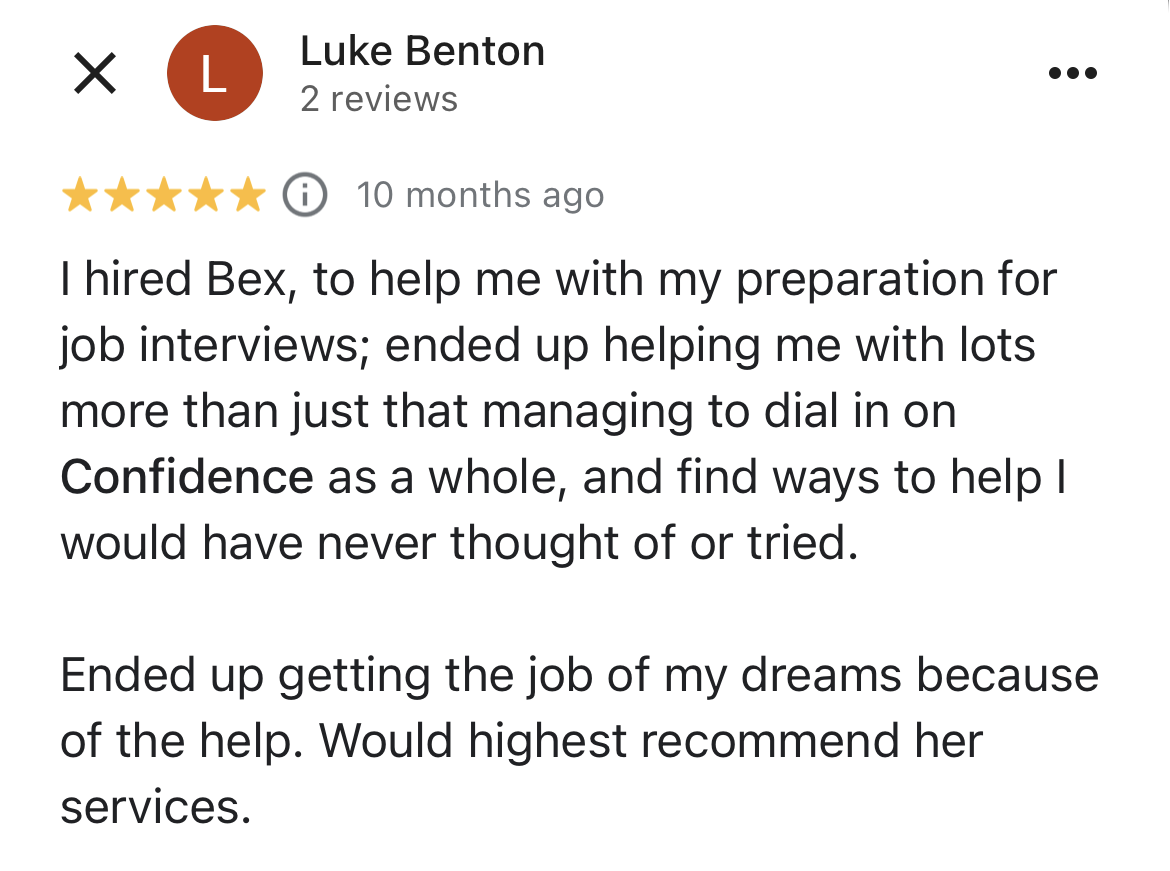Click the info icon beside the star rating
Viewport: 1170px width, 871px height.
coord(304,195)
